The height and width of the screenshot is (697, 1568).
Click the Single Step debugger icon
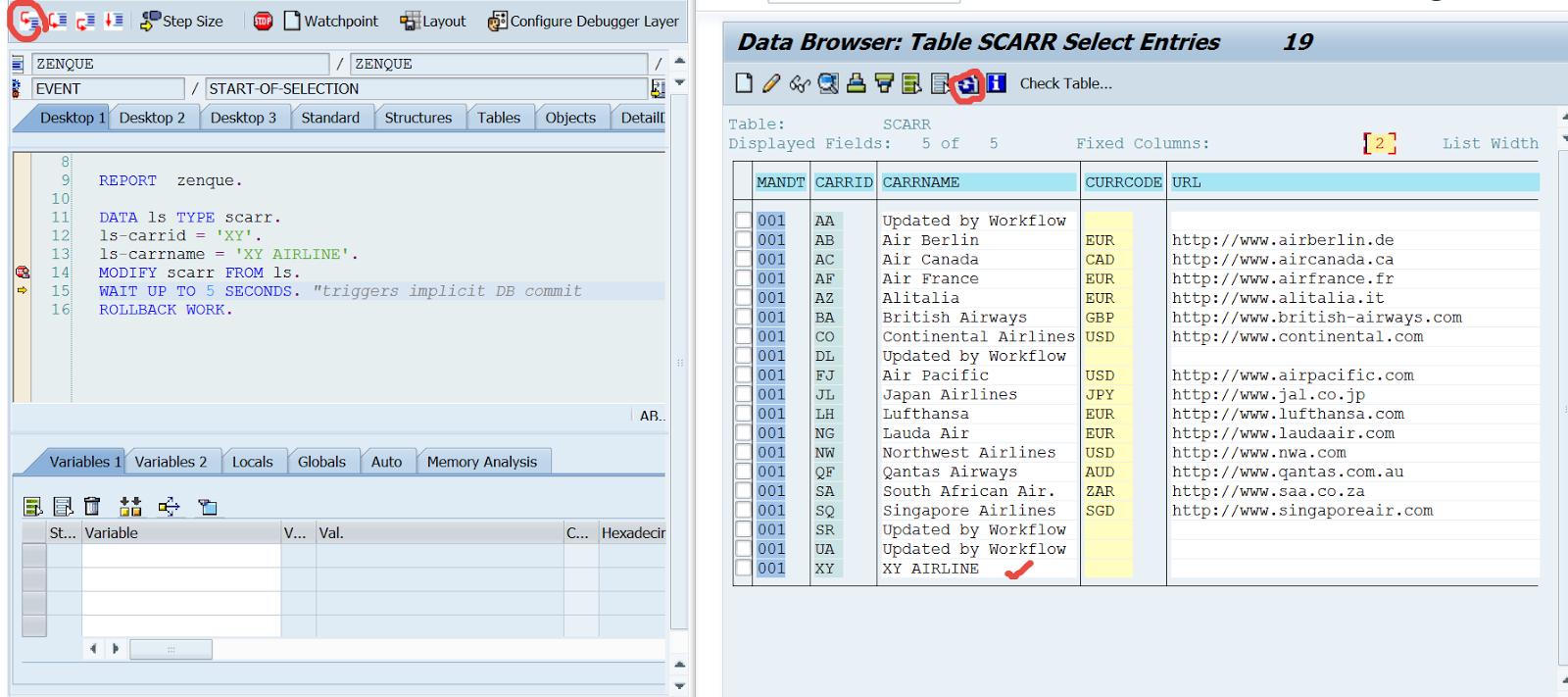pyautogui.click(x=29, y=21)
